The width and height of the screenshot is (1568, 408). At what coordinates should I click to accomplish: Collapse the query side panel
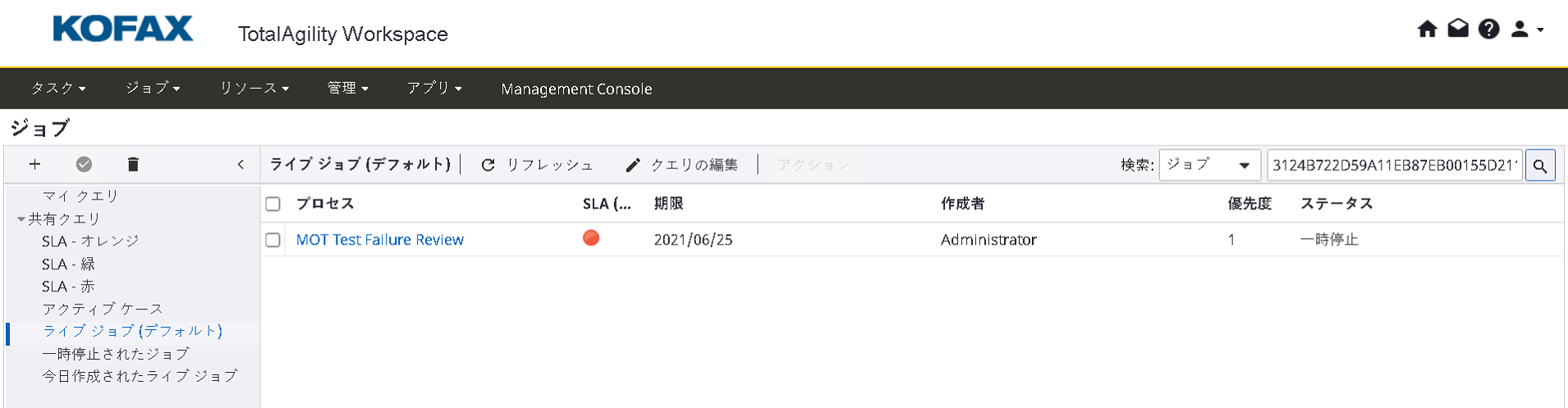point(241,165)
